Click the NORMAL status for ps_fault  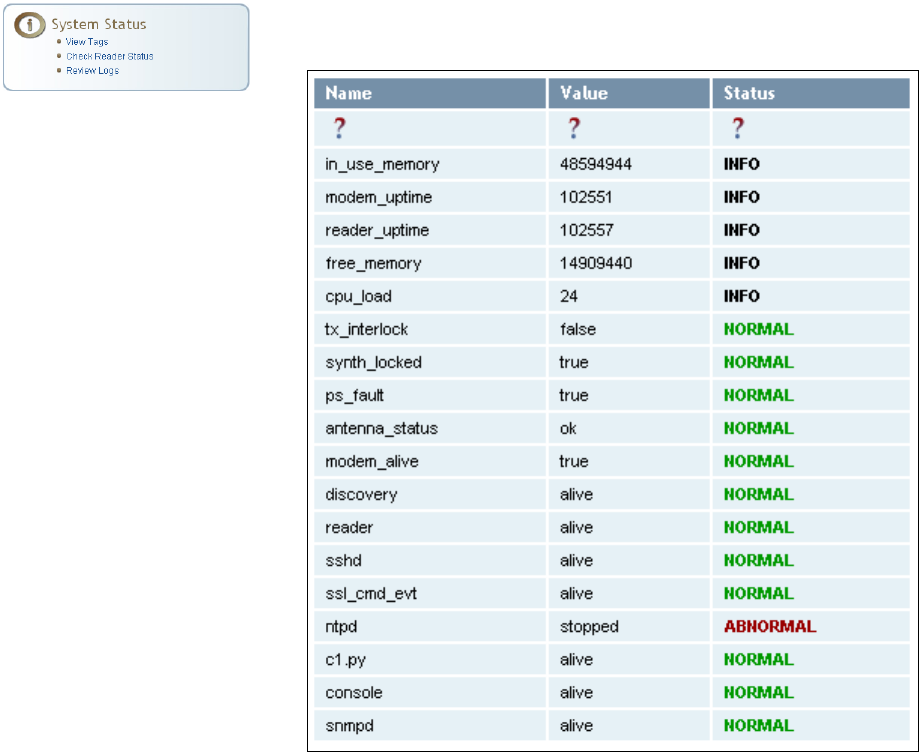point(758,395)
